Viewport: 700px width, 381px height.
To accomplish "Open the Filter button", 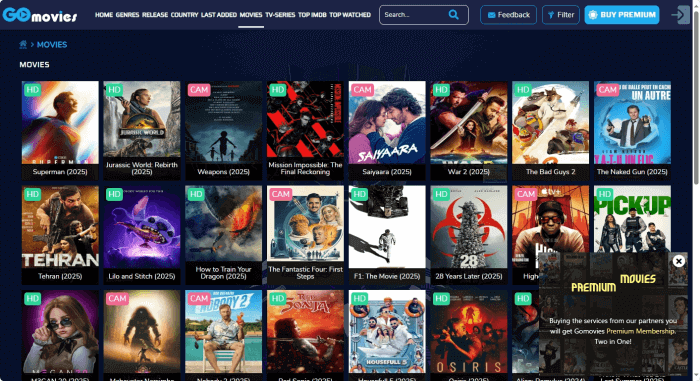I will [561, 15].
